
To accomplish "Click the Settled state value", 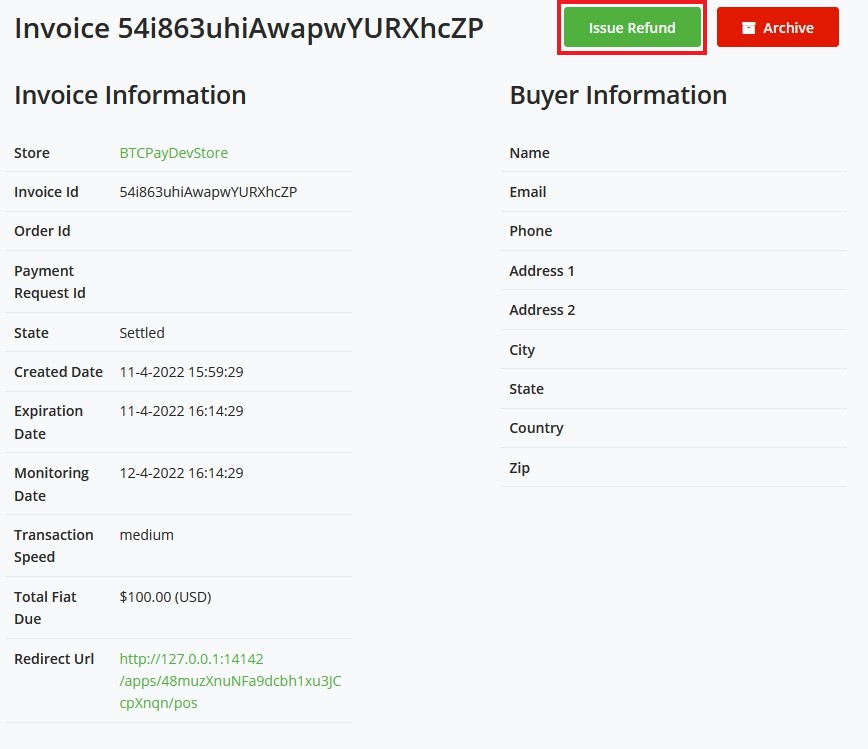I will point(141,332).
